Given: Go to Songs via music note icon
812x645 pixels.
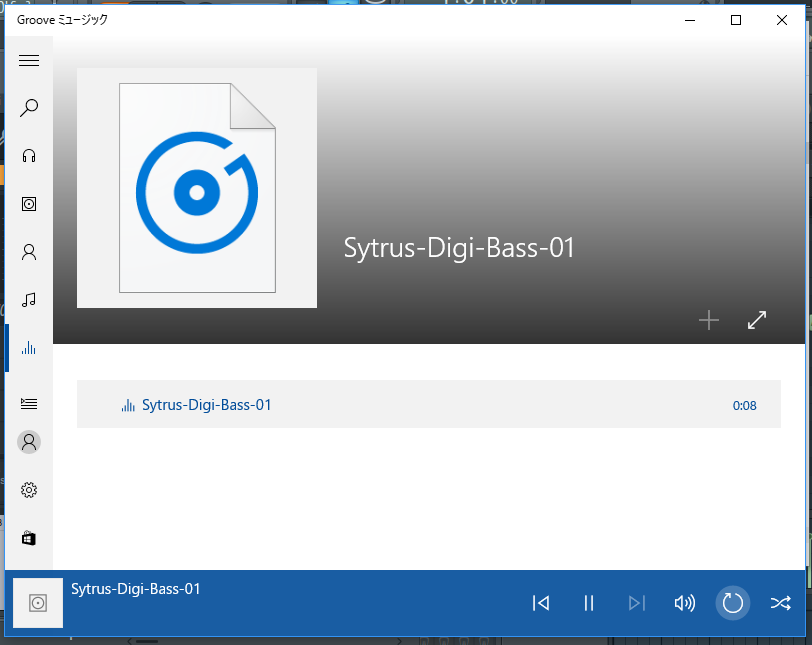Looking at the screenshot, I should (x=29, y=300).
